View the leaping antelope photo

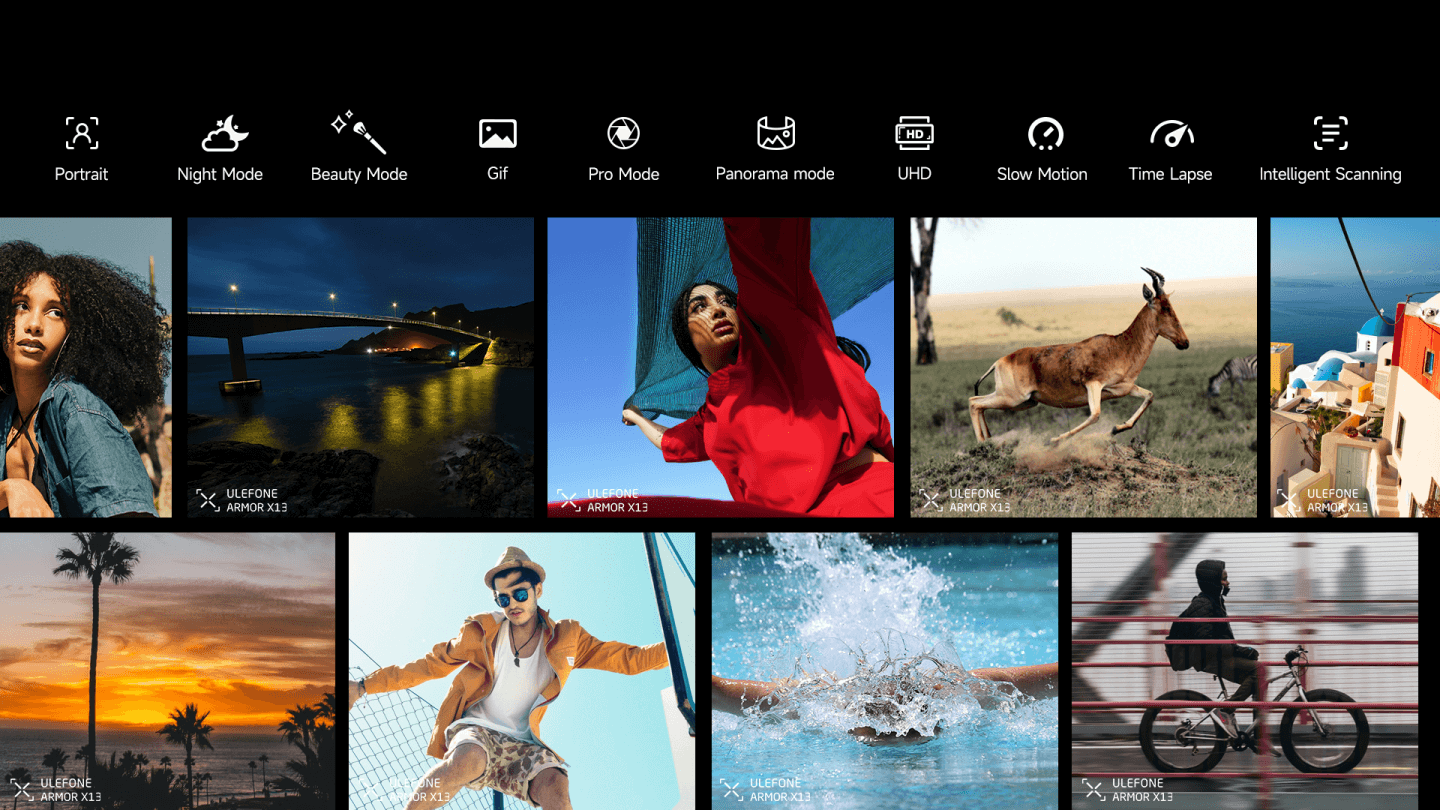[x=1083, y=367]
